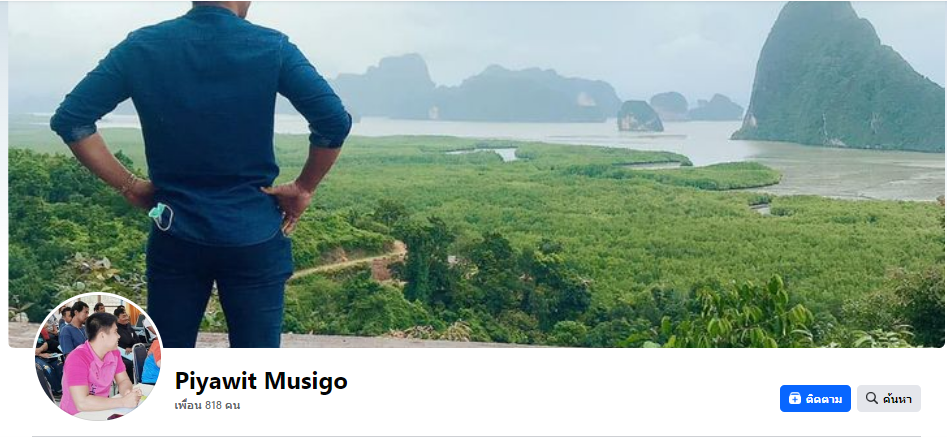
Task: Click the face mask in back pocket
Action: click(161, 217)
